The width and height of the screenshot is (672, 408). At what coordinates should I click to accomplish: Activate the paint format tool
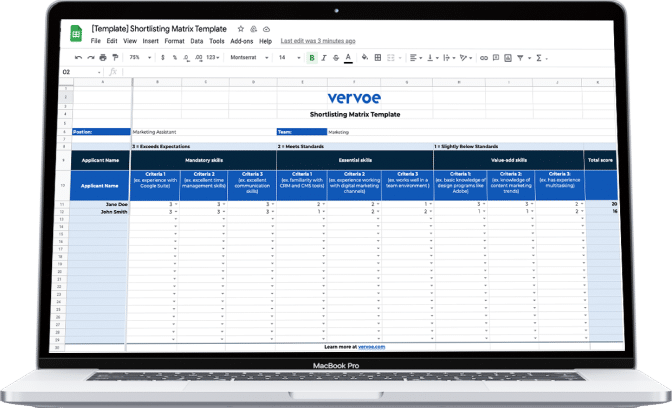115,57
